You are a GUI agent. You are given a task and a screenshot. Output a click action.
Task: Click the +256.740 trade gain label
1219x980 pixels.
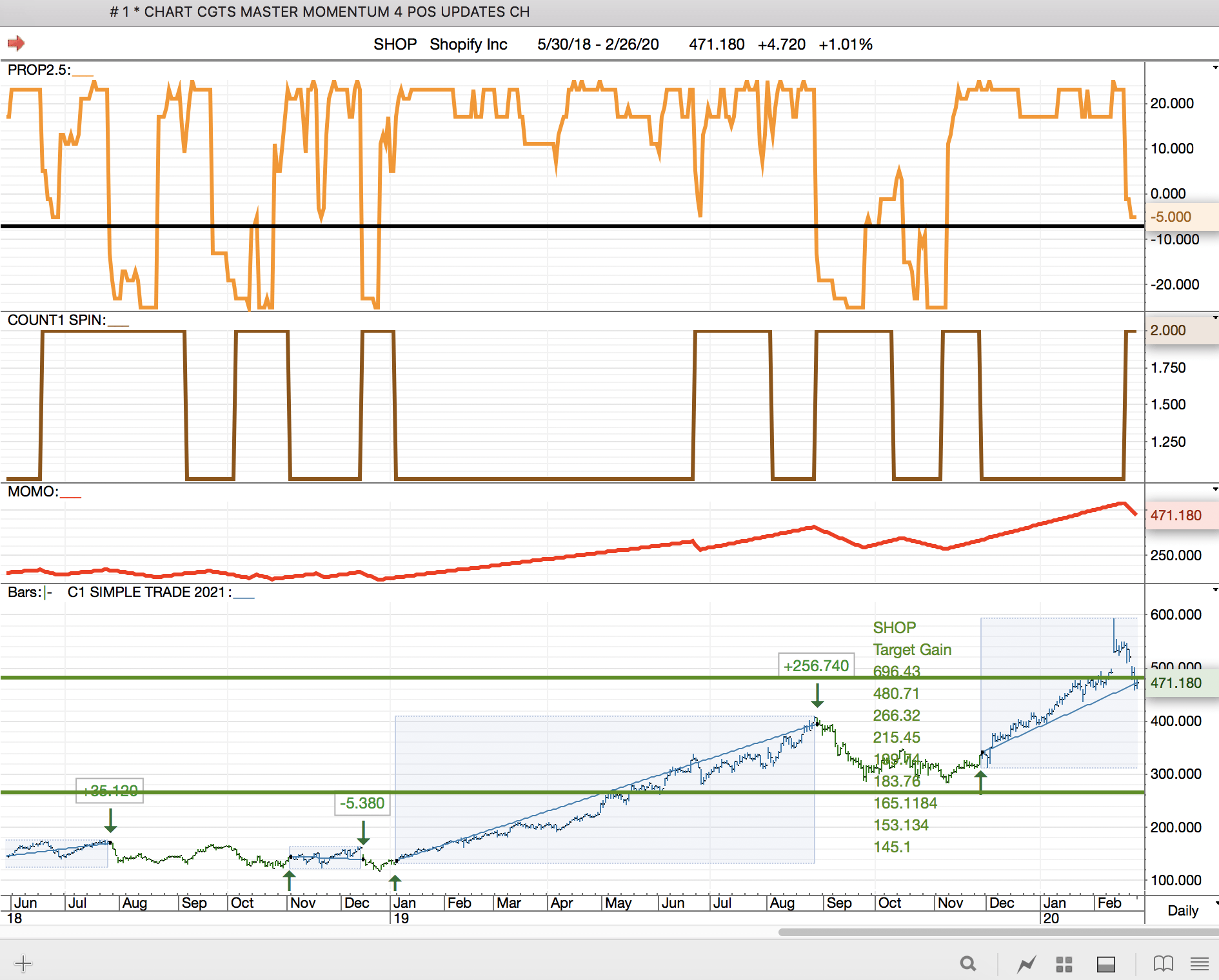(816, 665)
